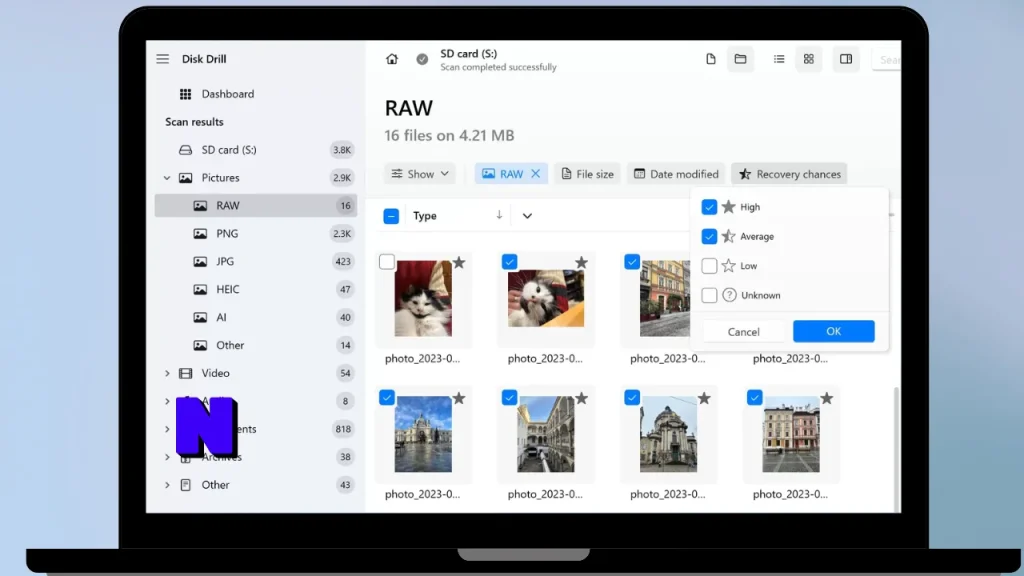Toggle the preview side panel icon
1024x576 pixels.
pos(846,59)
